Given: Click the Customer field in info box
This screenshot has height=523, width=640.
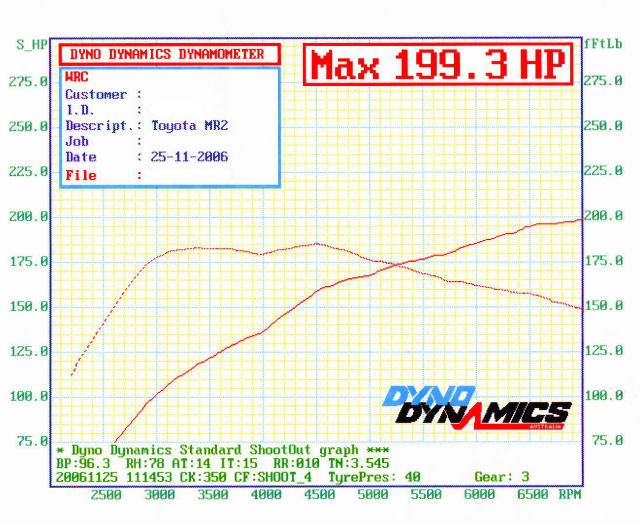Looking at the screenshot, I should click(x=97, y=94).
